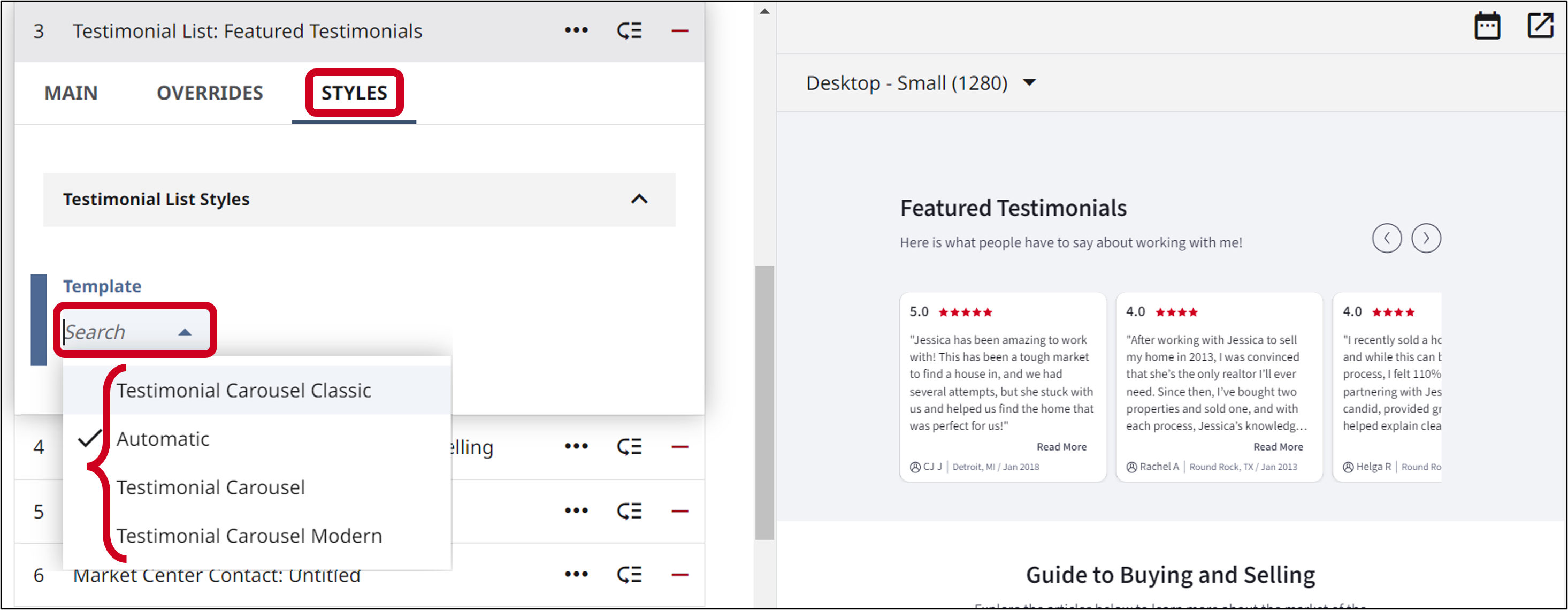
Task: Switch to the MAIN tab
Action: (71, 93)
